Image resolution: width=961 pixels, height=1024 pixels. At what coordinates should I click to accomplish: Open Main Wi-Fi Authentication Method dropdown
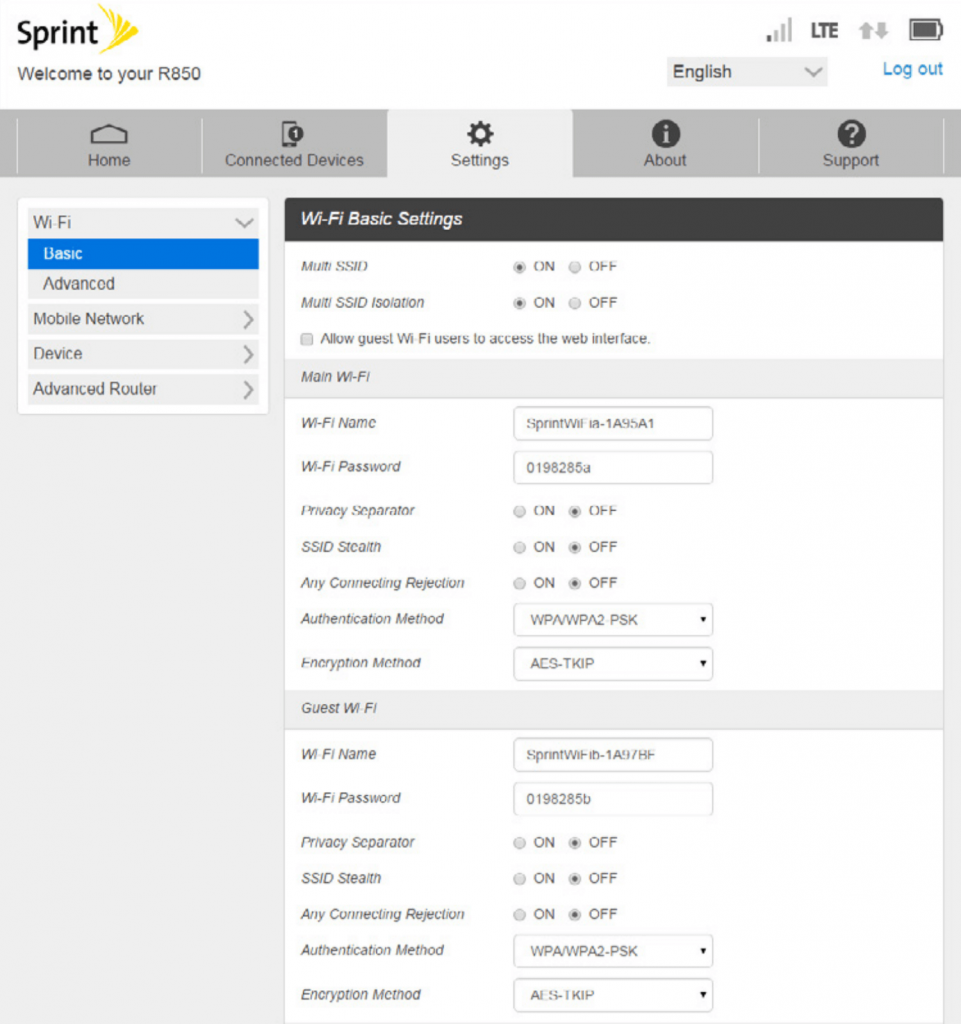(612, 620)
